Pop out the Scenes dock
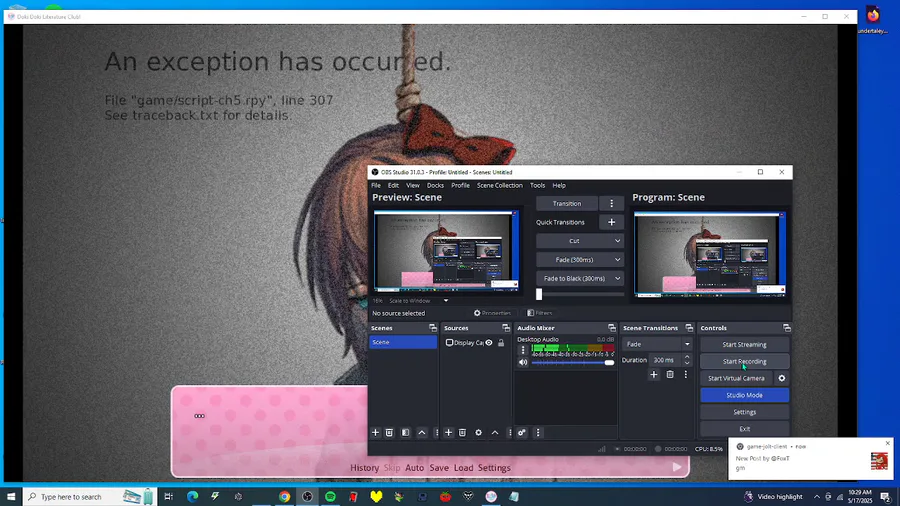The image size is (900, 506). pos(433,328)
